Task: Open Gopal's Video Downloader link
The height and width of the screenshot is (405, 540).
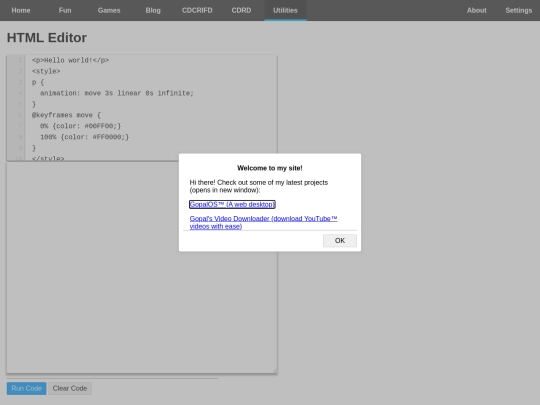Action: pos(263,222)
